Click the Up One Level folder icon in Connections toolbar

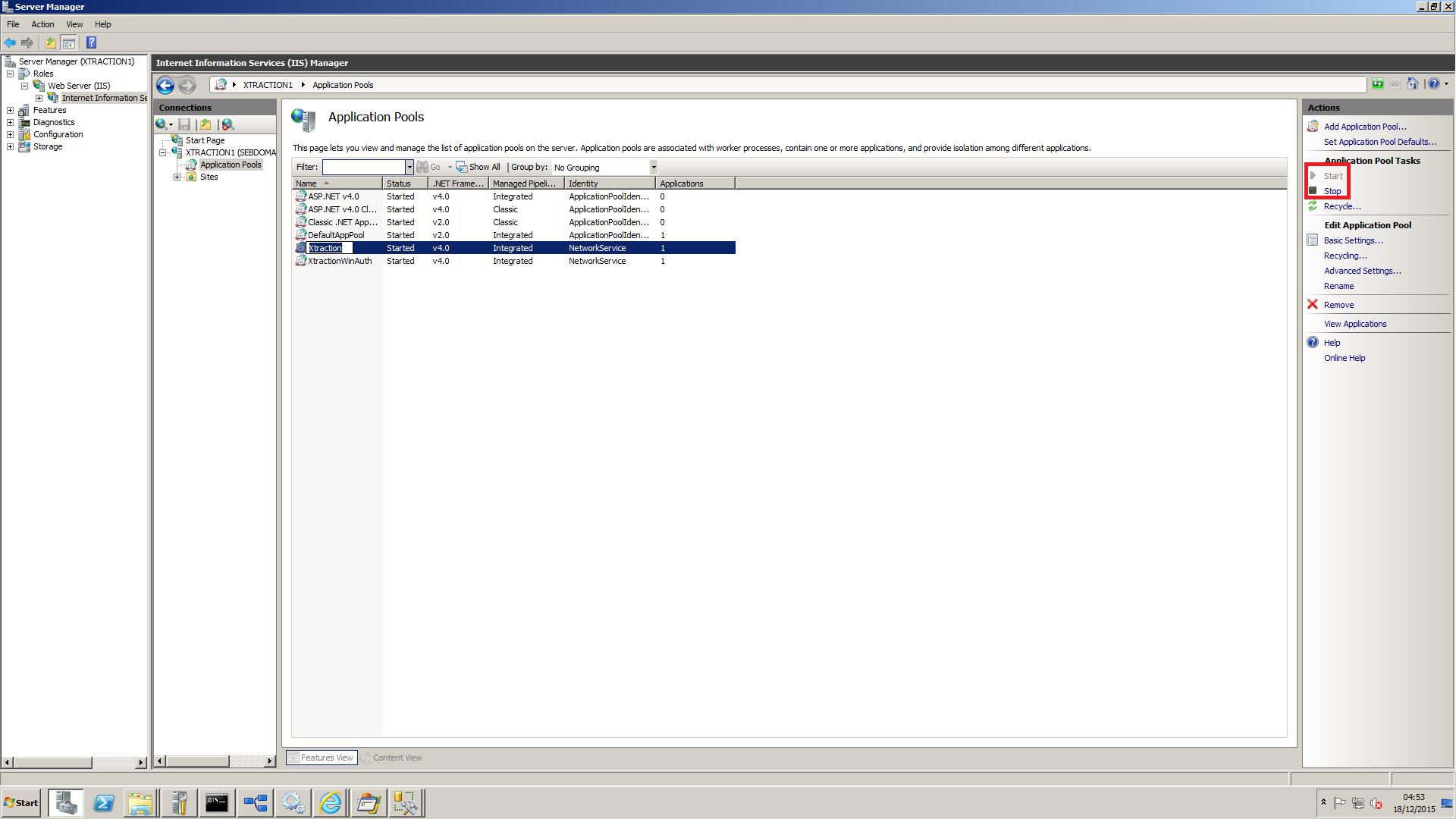pyautogui.click(x=206, y=124)
